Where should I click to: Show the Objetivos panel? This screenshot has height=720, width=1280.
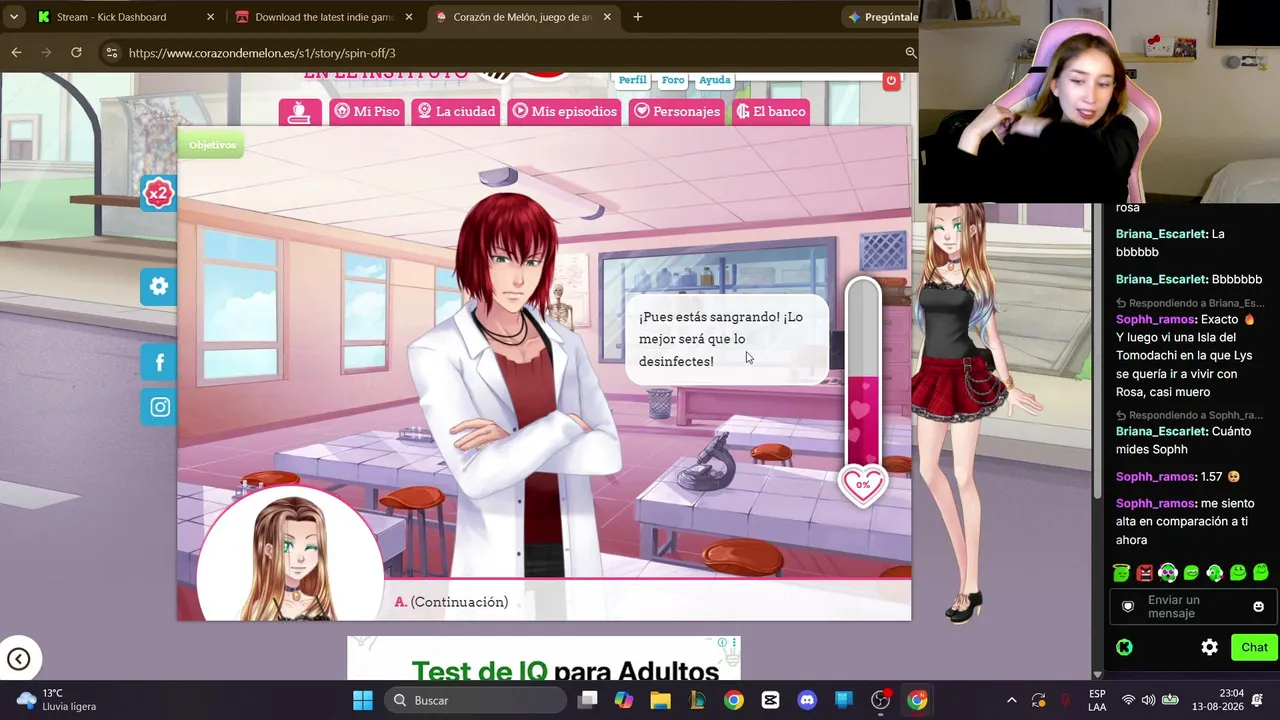tap(212, 145)
